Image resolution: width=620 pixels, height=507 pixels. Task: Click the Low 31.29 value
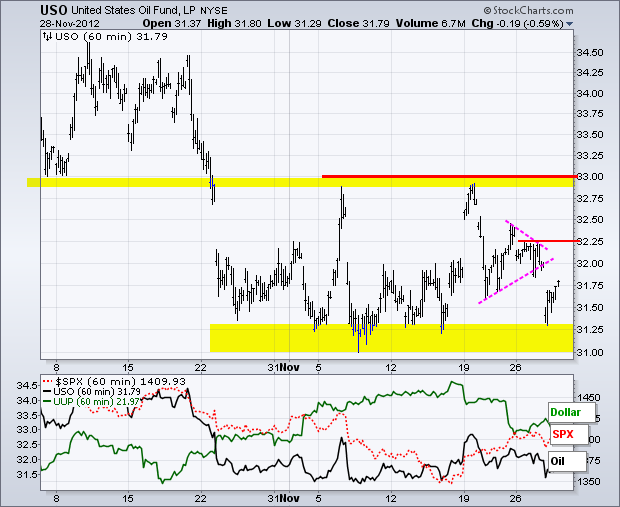(x=294, y=24)
